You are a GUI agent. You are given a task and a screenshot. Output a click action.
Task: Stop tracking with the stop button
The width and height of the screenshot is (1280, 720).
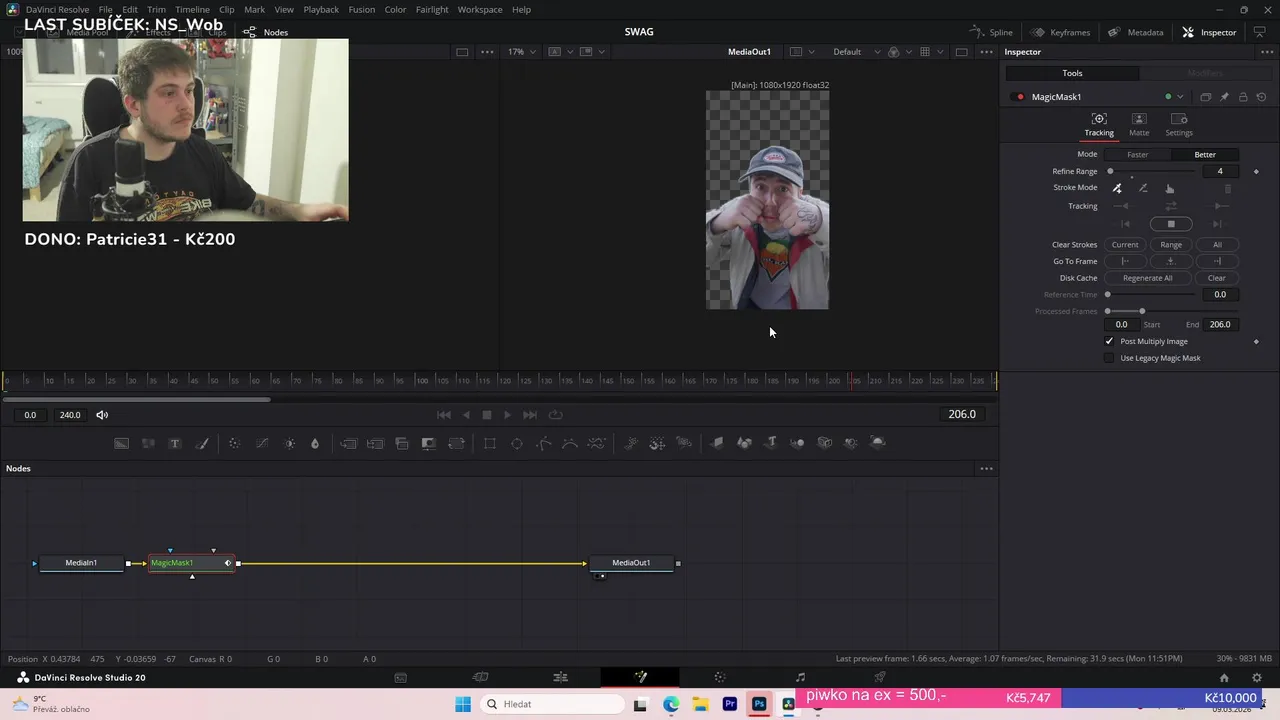point(1171,224)
